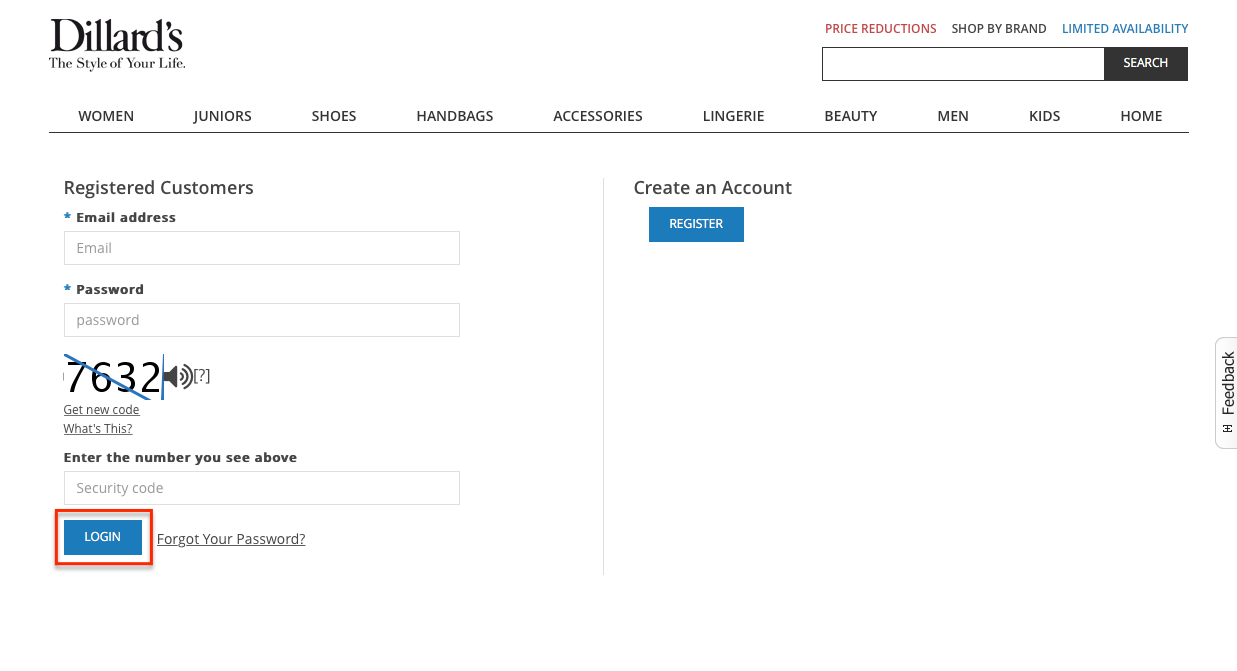Click the [?] help icon beside the captcha
This screenshot has width=1237, height=671.
pos(202,376)
